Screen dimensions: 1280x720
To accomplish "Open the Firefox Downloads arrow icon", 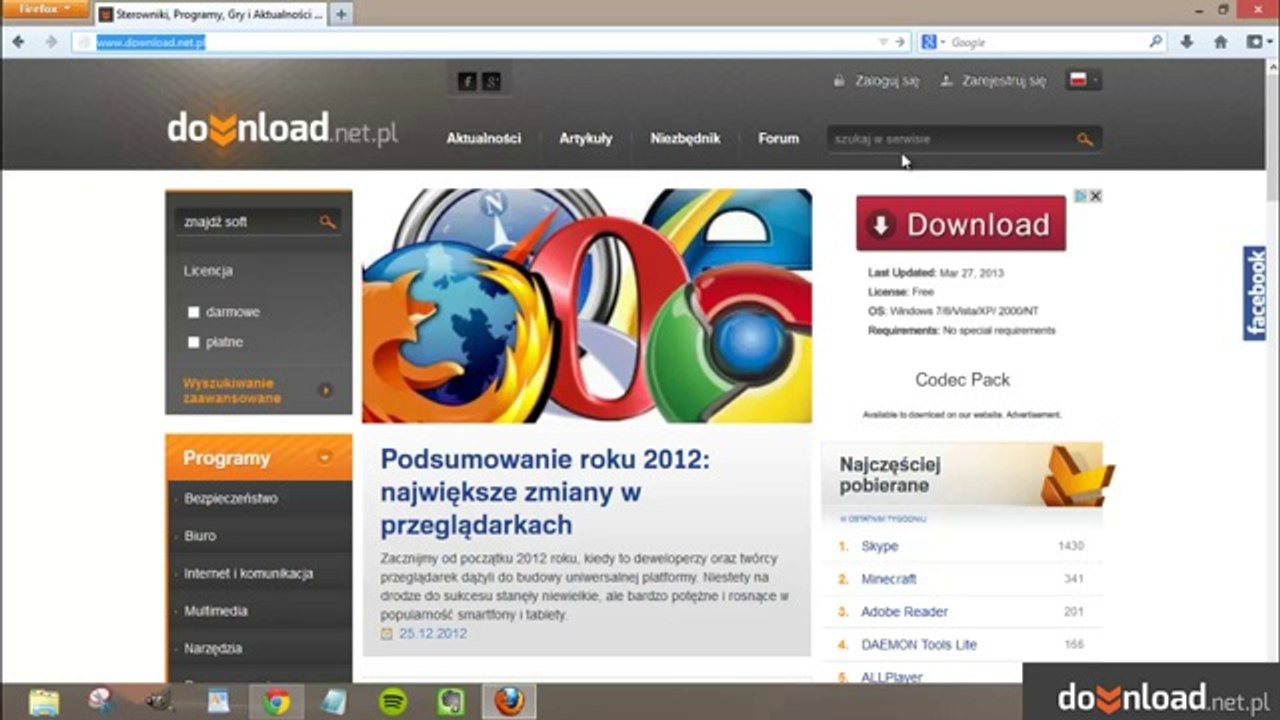I will [1187, 42].
